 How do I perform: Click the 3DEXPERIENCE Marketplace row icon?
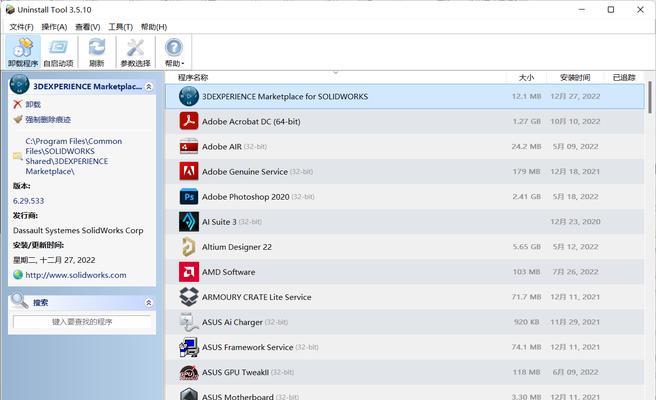(x=189, y=96)
